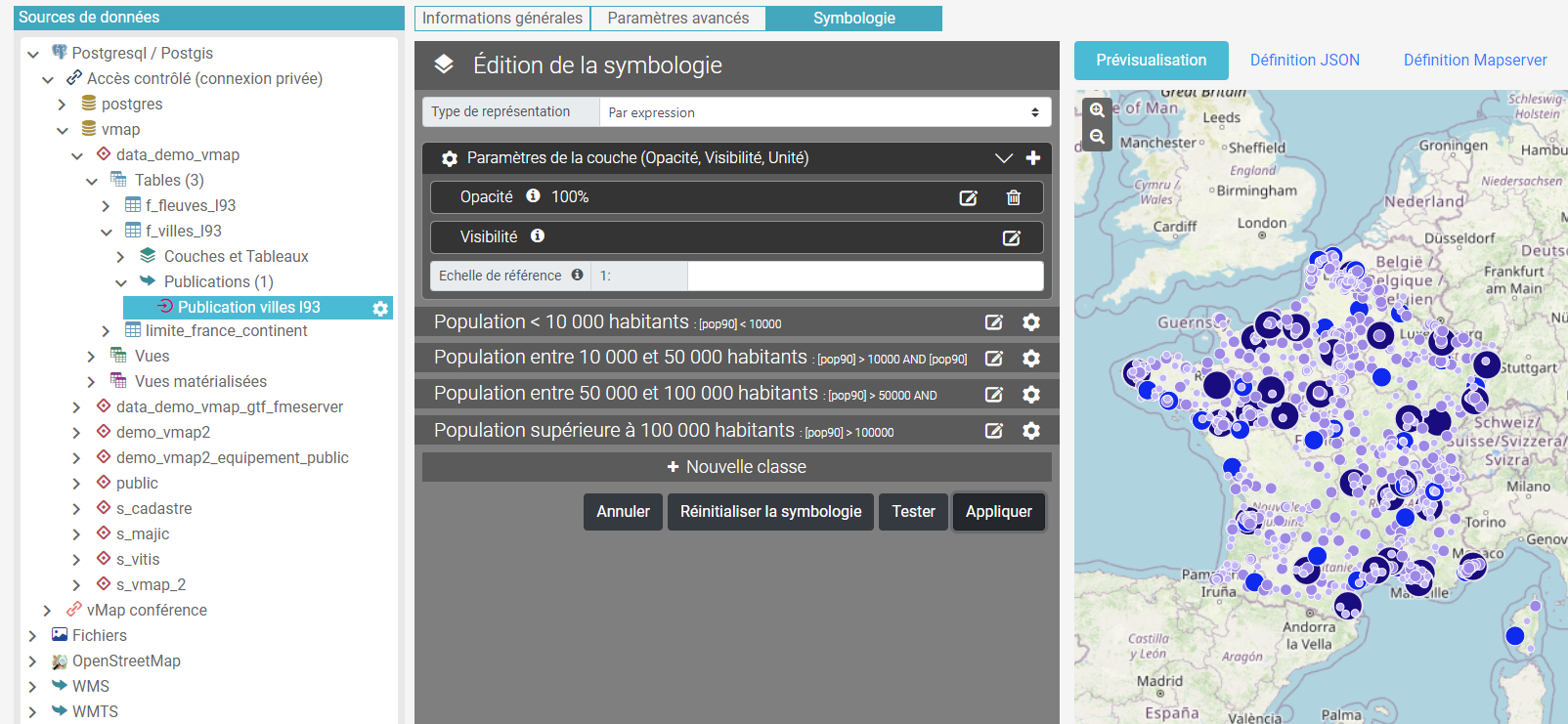The height and width of the screenshot is (724, 1568).
Task: Click the OpenStreetMap icon in tree
Action: tap(60, 661)
